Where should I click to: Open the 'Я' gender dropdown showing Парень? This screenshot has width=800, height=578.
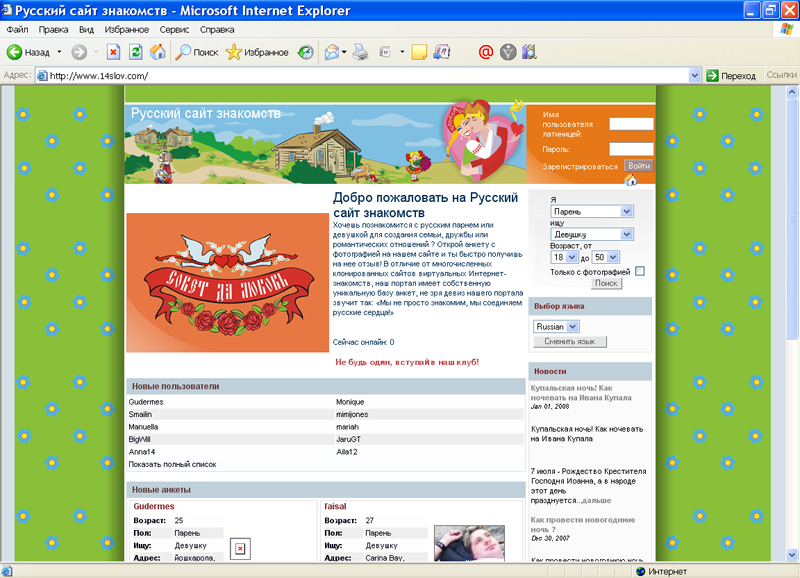592,211
